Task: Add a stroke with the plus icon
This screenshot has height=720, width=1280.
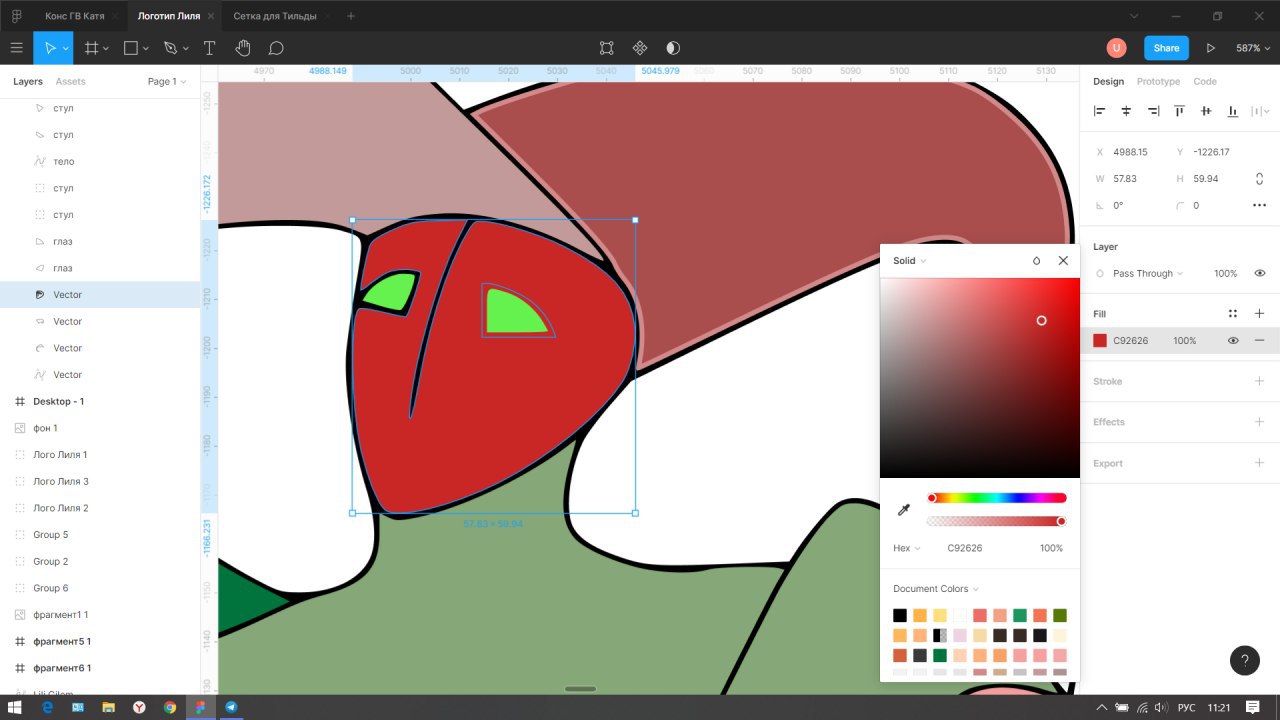Action: [1259, 381]
